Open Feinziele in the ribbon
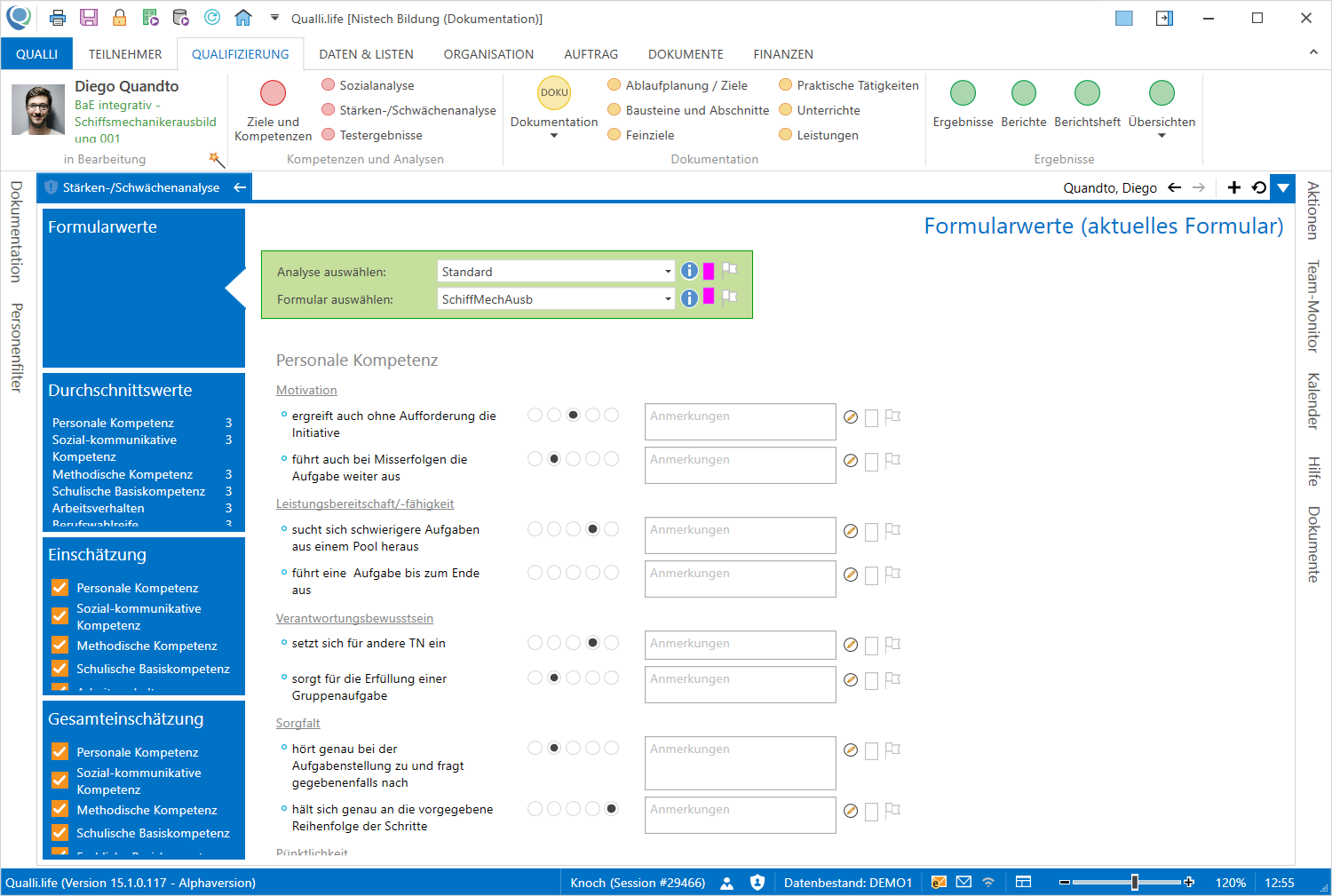Image resolution: width=1332 pixels, height=896 pixels. point(640,135)
